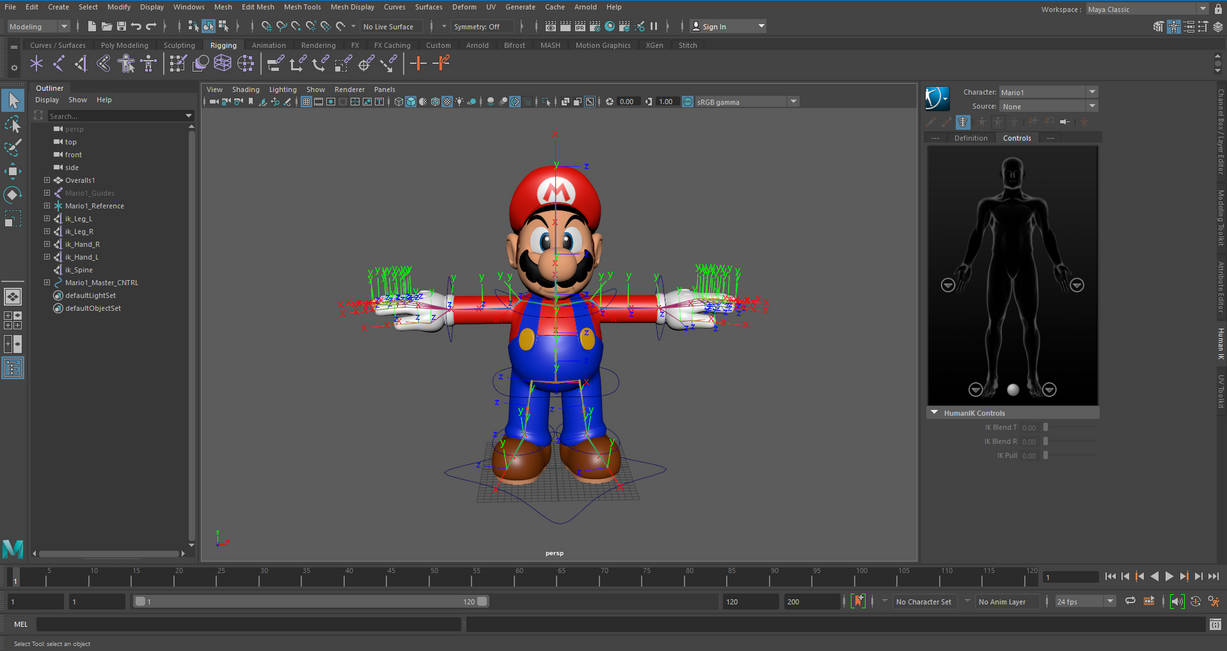Click the Save Scene icon
1227x651 pixels.
(x=121, y=26)
